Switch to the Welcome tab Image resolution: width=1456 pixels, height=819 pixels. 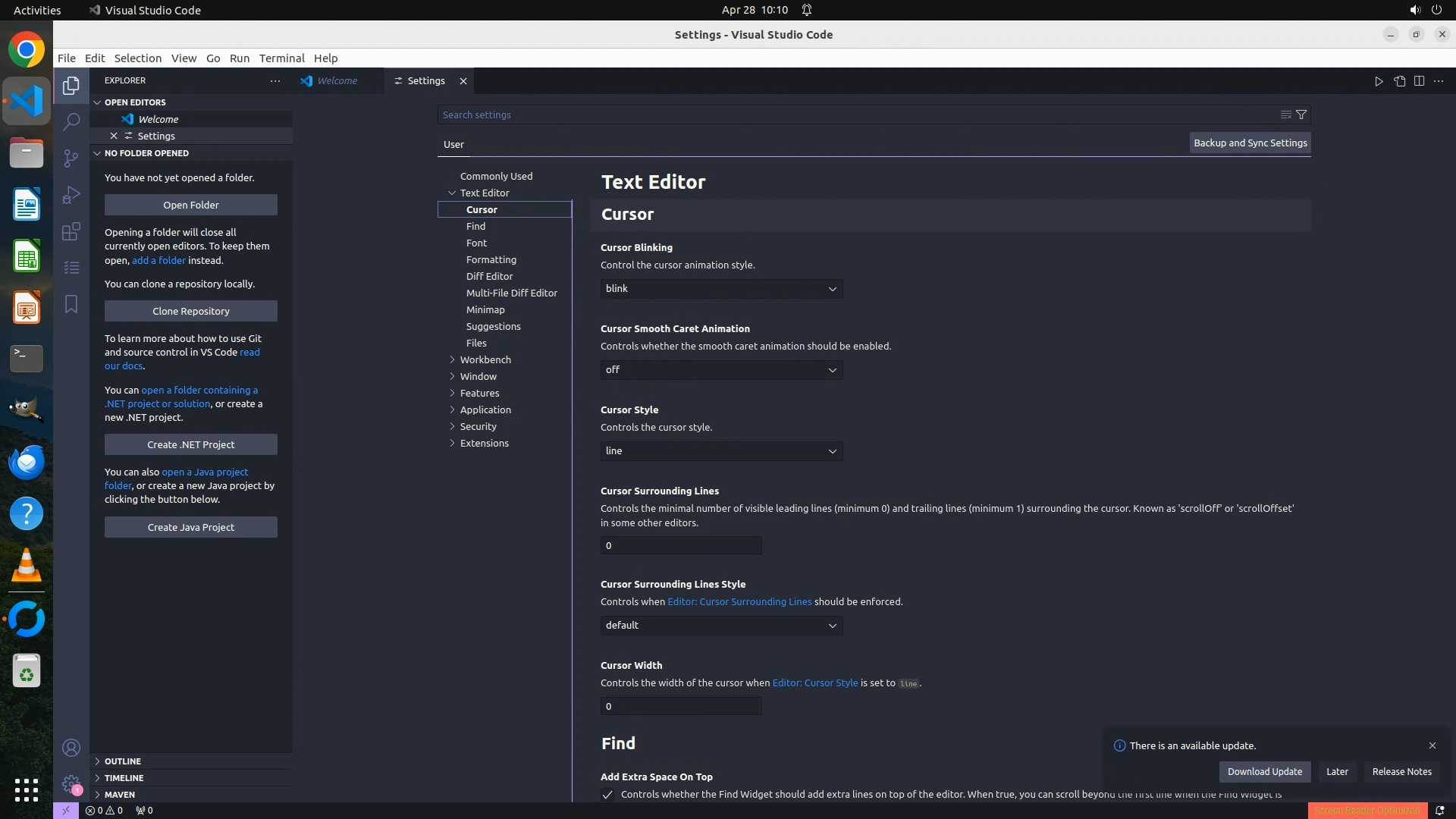click(x=337, y=81)
